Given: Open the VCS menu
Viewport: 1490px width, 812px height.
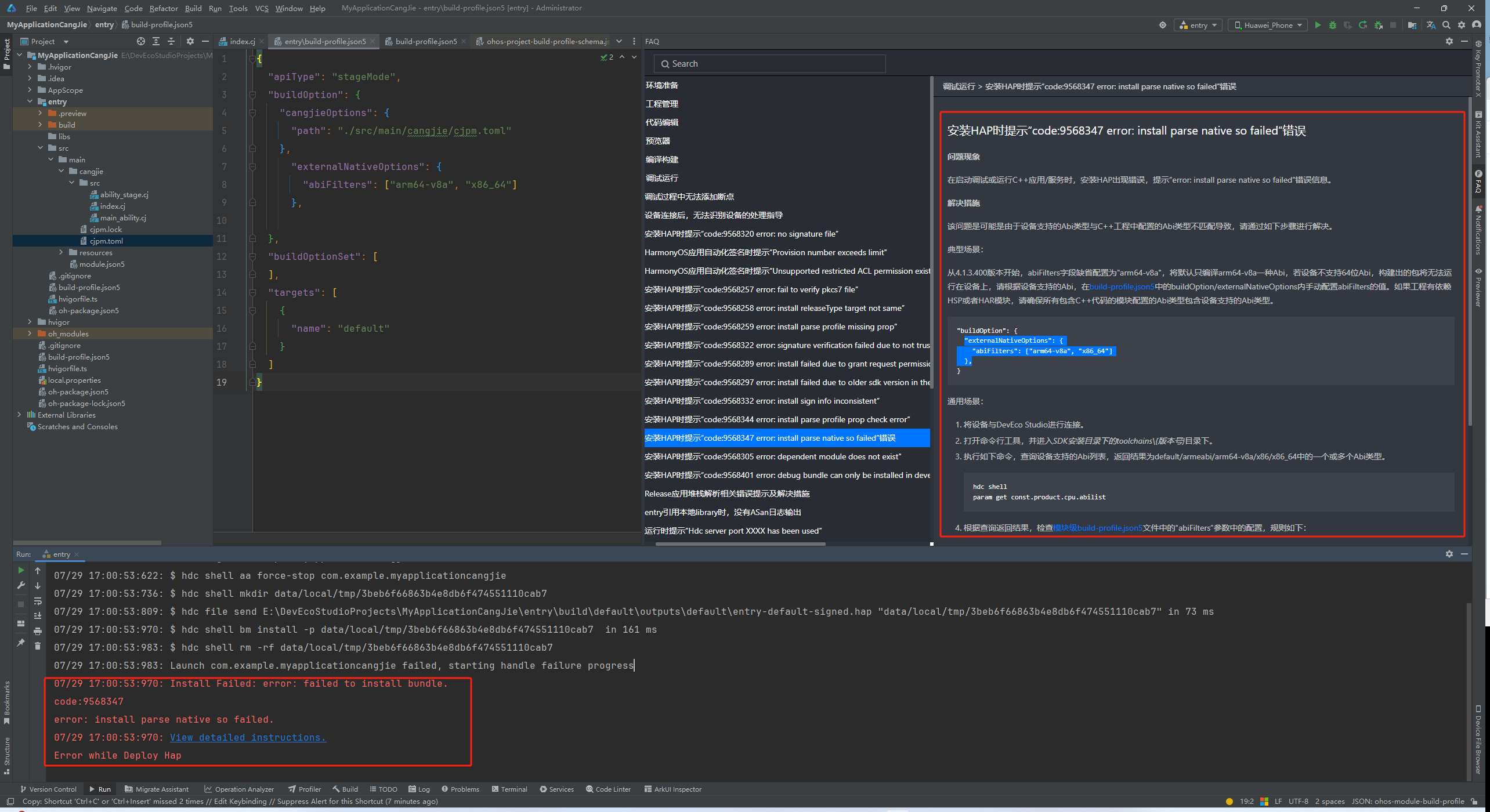Looking at the screenshot, I should click(x=262, y=8).
